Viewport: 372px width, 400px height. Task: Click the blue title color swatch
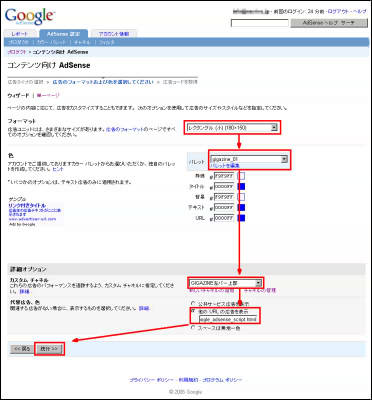(x=241, y=186)
